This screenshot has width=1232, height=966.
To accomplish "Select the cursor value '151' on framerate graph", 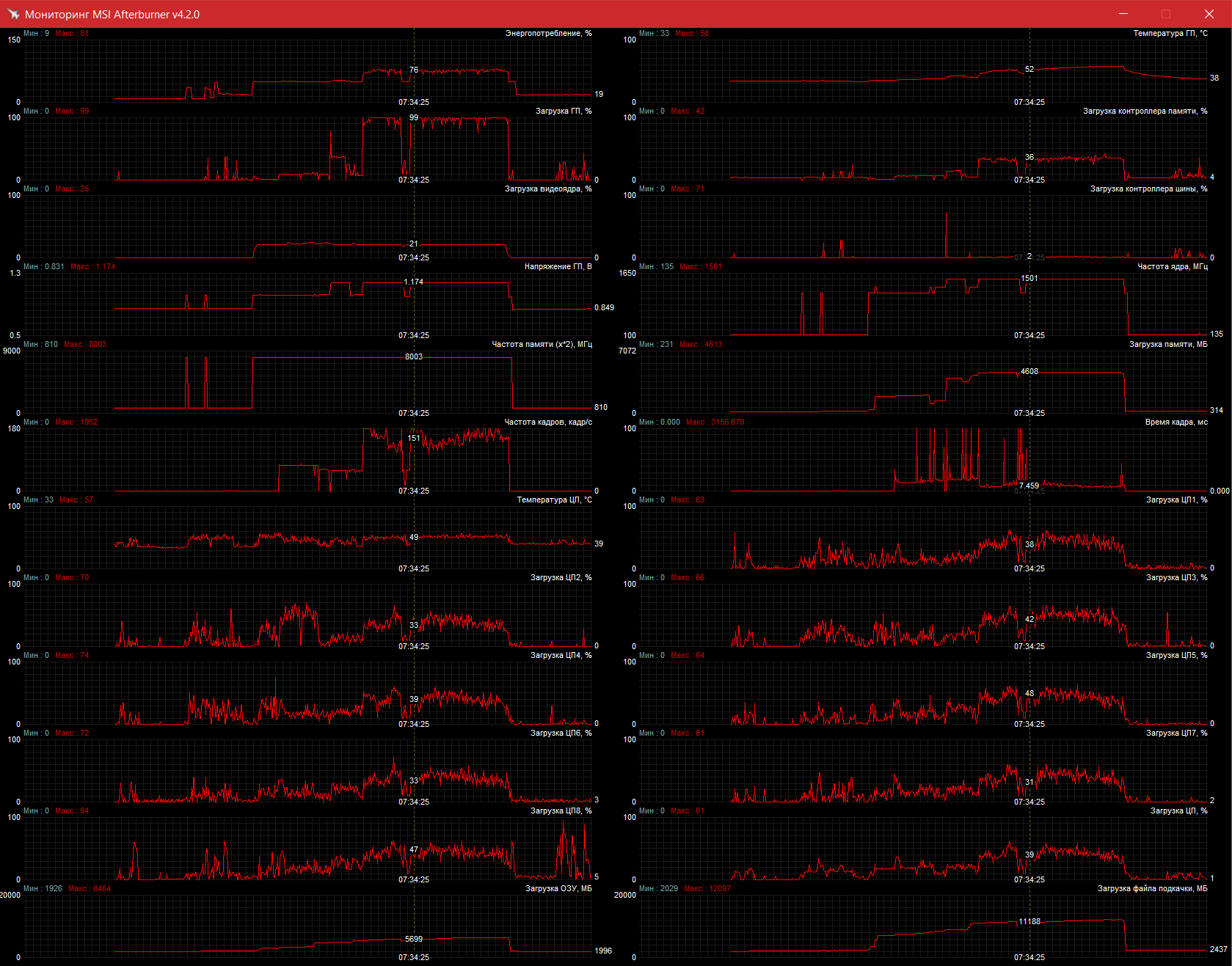I will click(x=414, y=439).
